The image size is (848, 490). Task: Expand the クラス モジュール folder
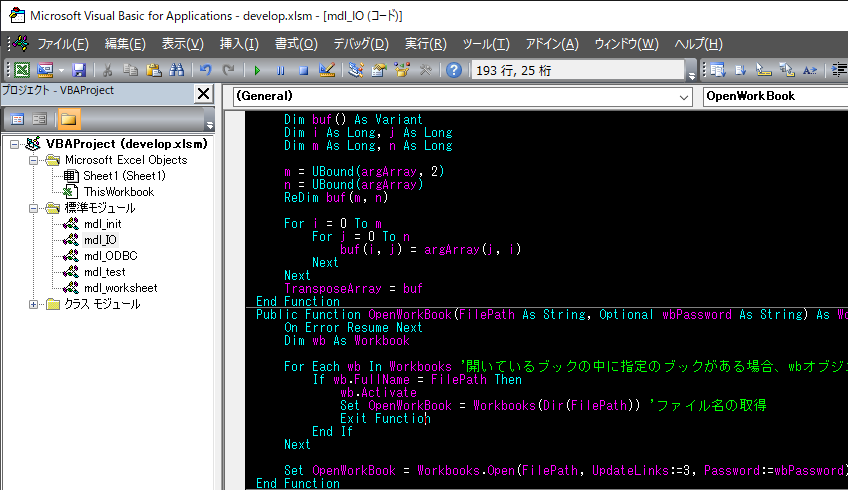34,304
